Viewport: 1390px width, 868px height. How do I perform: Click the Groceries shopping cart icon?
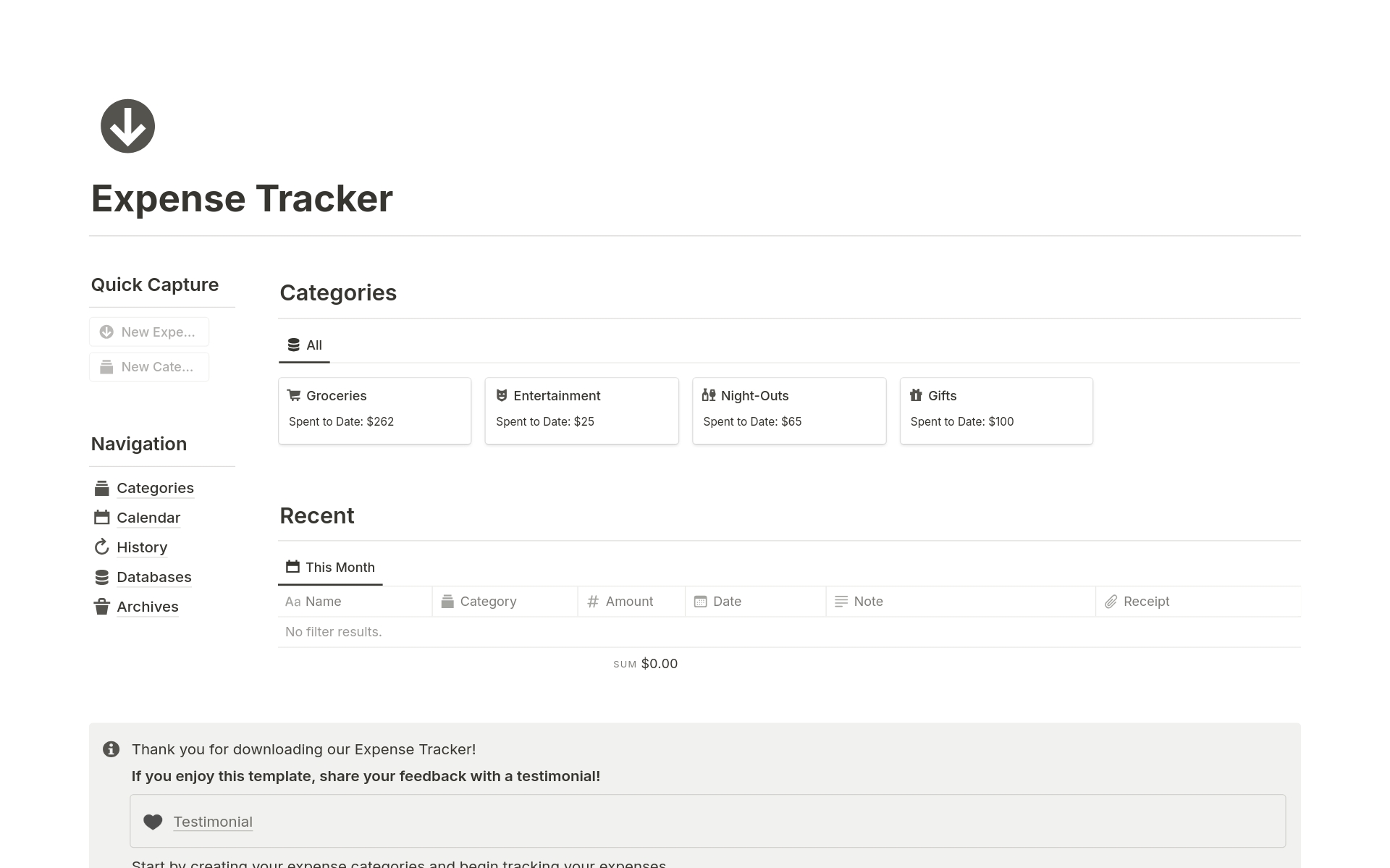[x=293, y=395]
